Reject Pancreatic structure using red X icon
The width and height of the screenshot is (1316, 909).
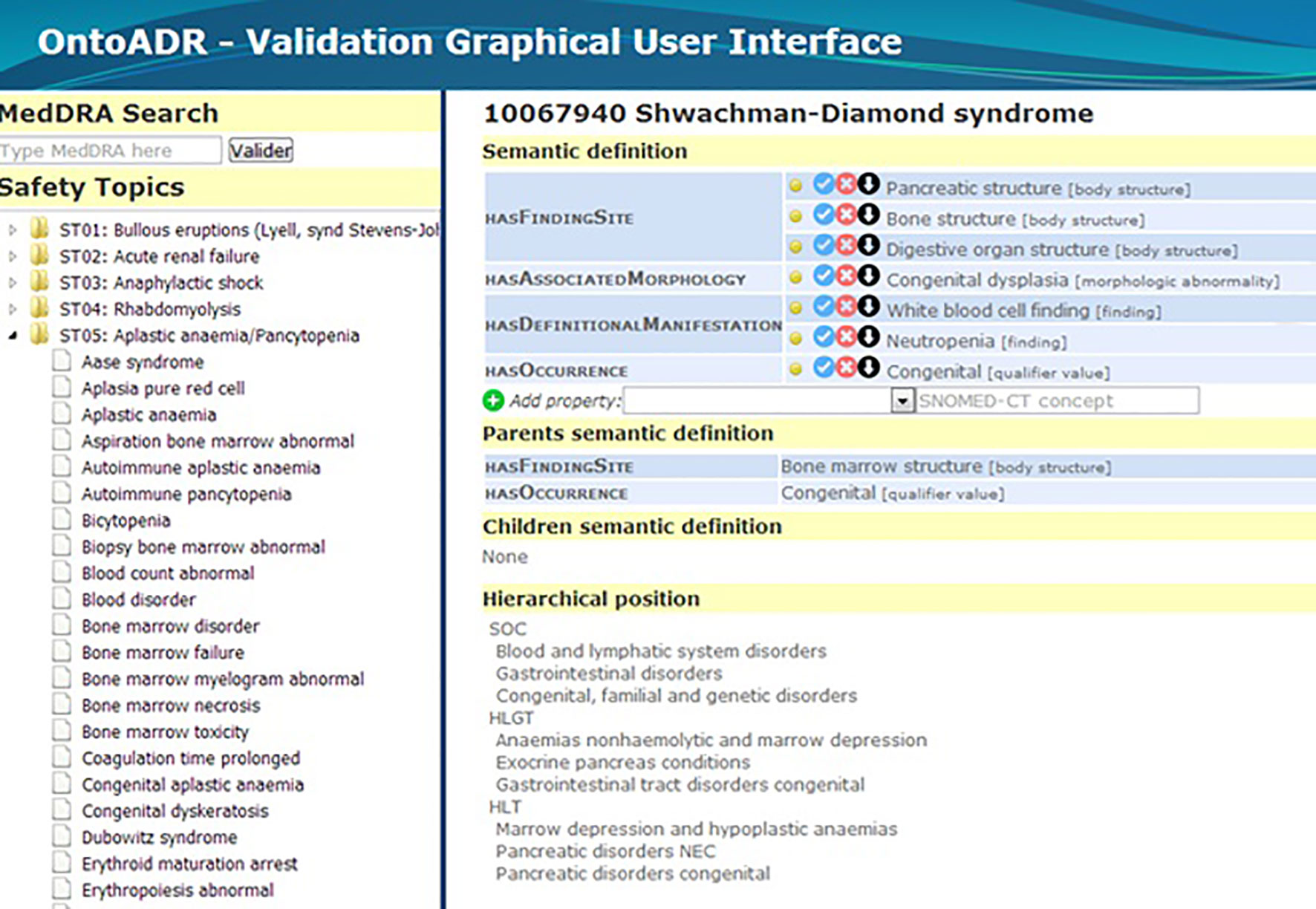click(846, 183)
